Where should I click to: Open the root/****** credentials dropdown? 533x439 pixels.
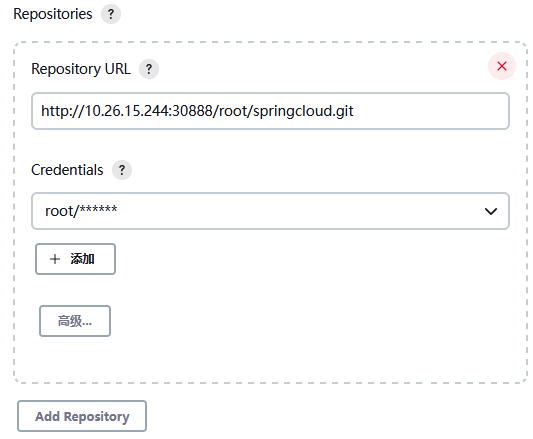point(270,211)
